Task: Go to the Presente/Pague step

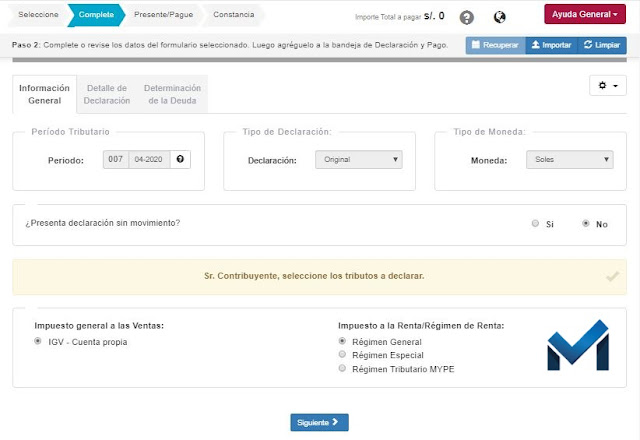Action: (163, 15)
